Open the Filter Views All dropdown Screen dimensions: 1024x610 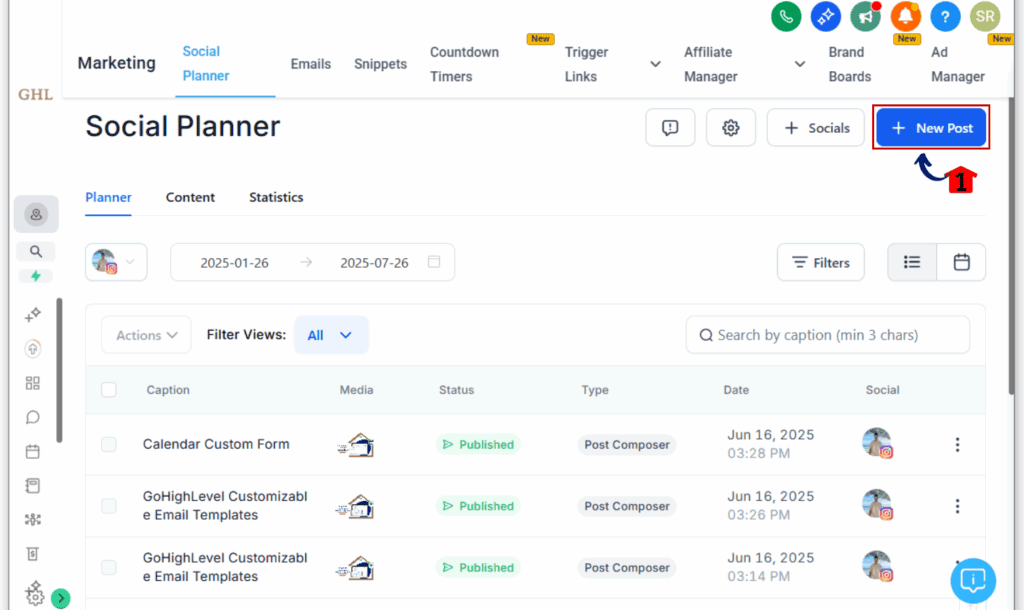pos(331,335)
